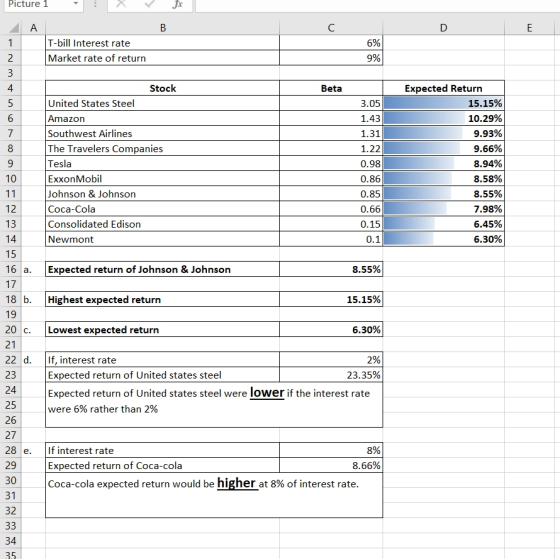The width and height of the screenshot is (560, 559).
Task: Click the underlined word lower
Action: [x=267, y=393]
